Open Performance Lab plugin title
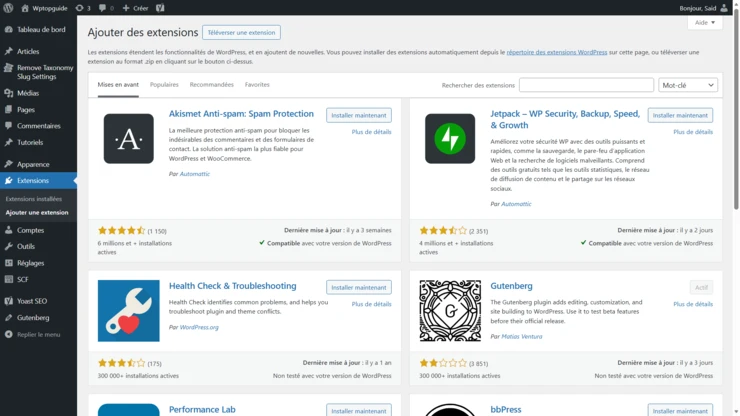Image resolution: width=740 pixels, height=416 pixels. (x=202, y=410)
